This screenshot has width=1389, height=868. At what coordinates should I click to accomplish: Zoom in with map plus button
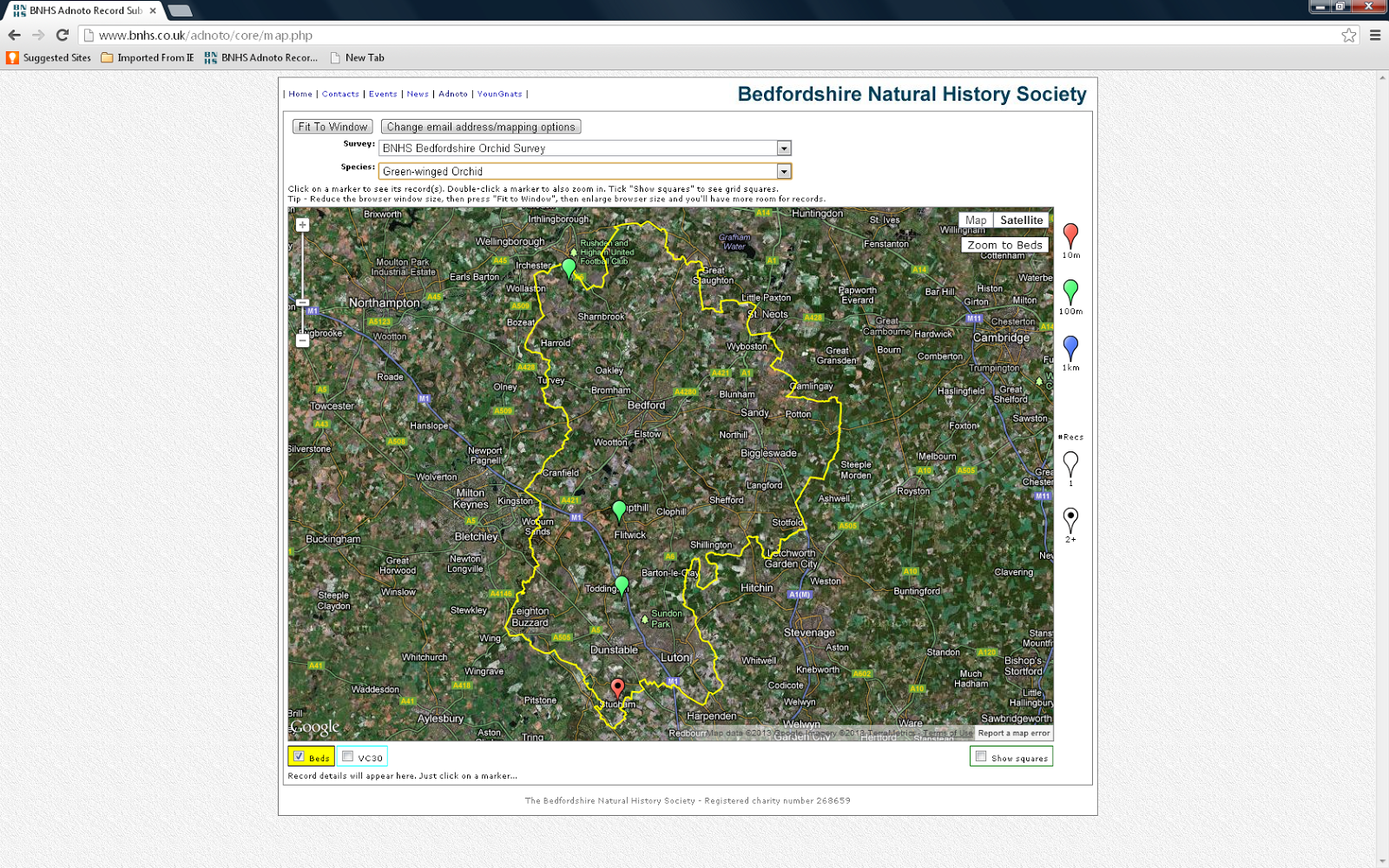point(302,225)
